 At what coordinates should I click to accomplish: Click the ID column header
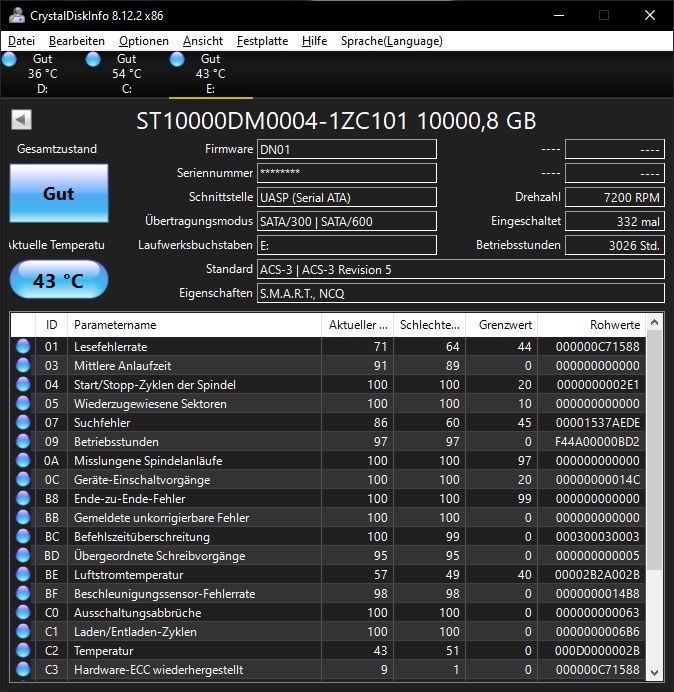[x=51, y=325]
